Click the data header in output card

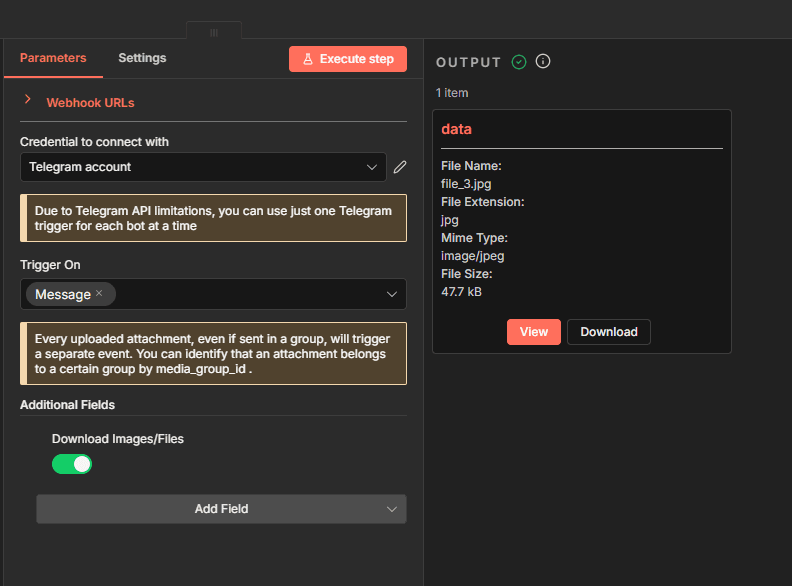(x=456, y=129)
